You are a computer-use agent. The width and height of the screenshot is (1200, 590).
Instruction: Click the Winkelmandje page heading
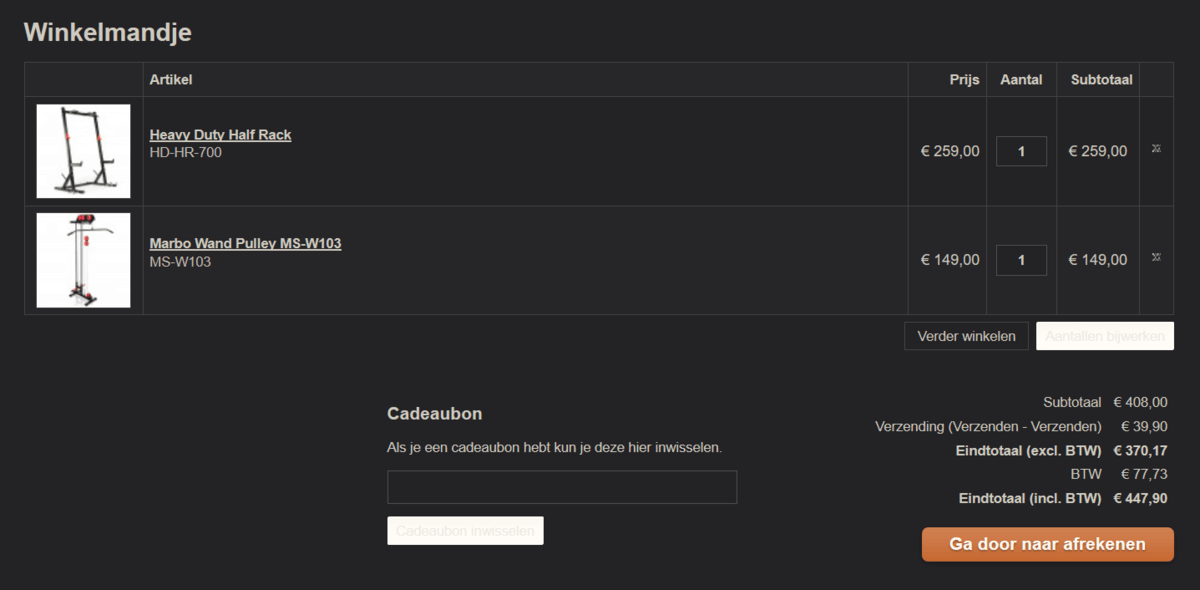tap(107, 32)
